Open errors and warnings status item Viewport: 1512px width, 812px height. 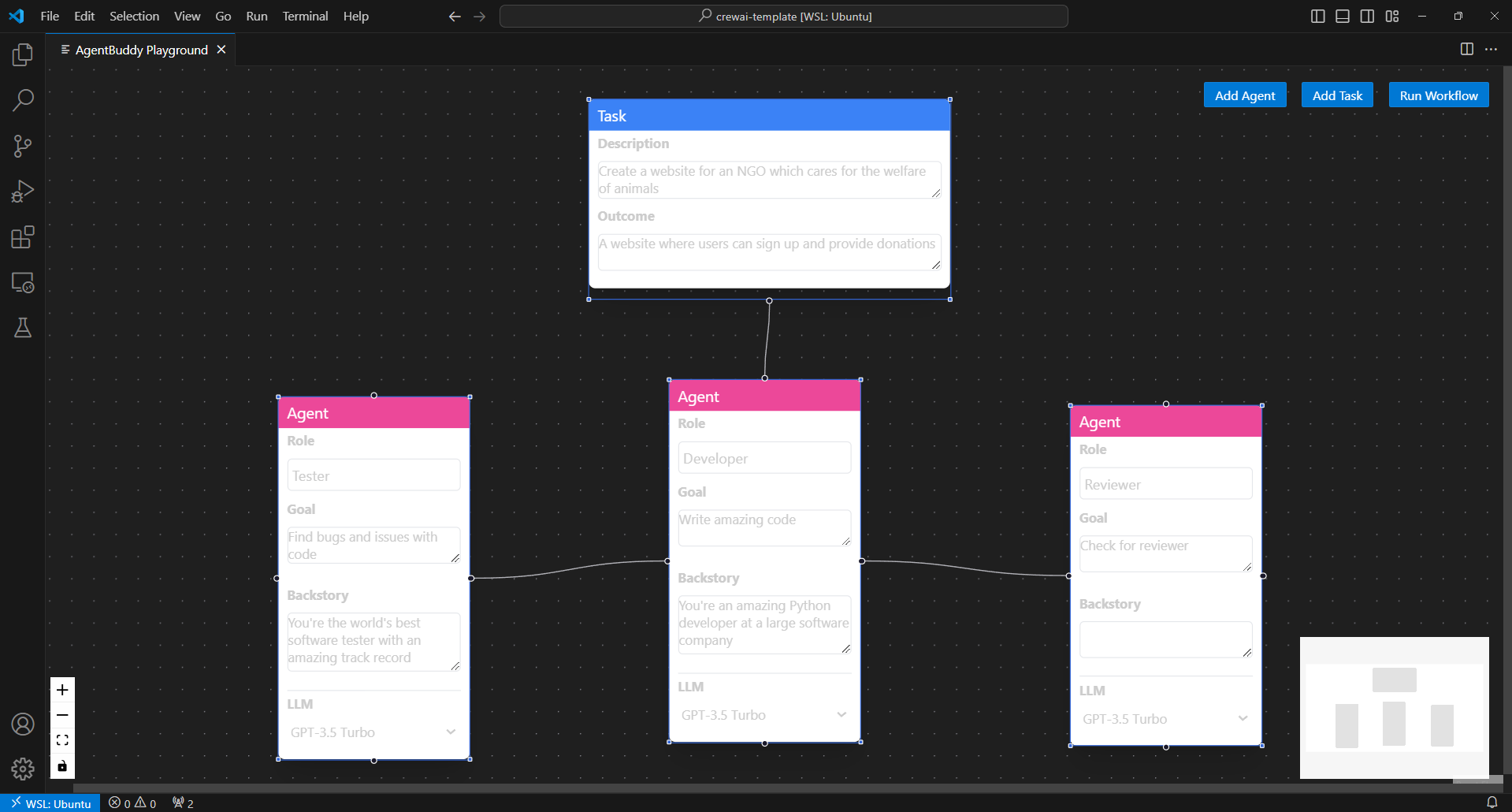132,803
